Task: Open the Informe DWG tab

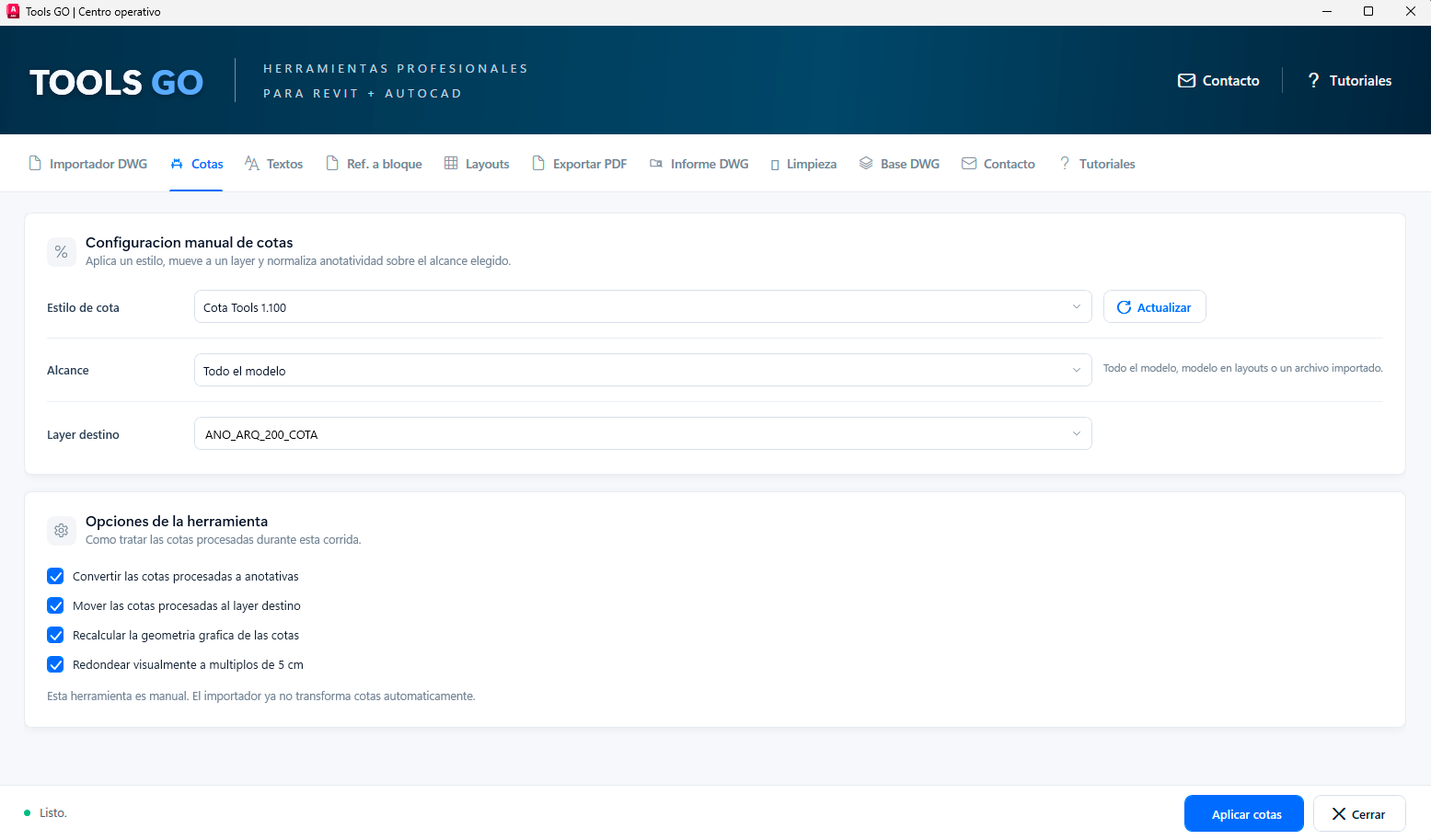Action: tap(699, 164)
